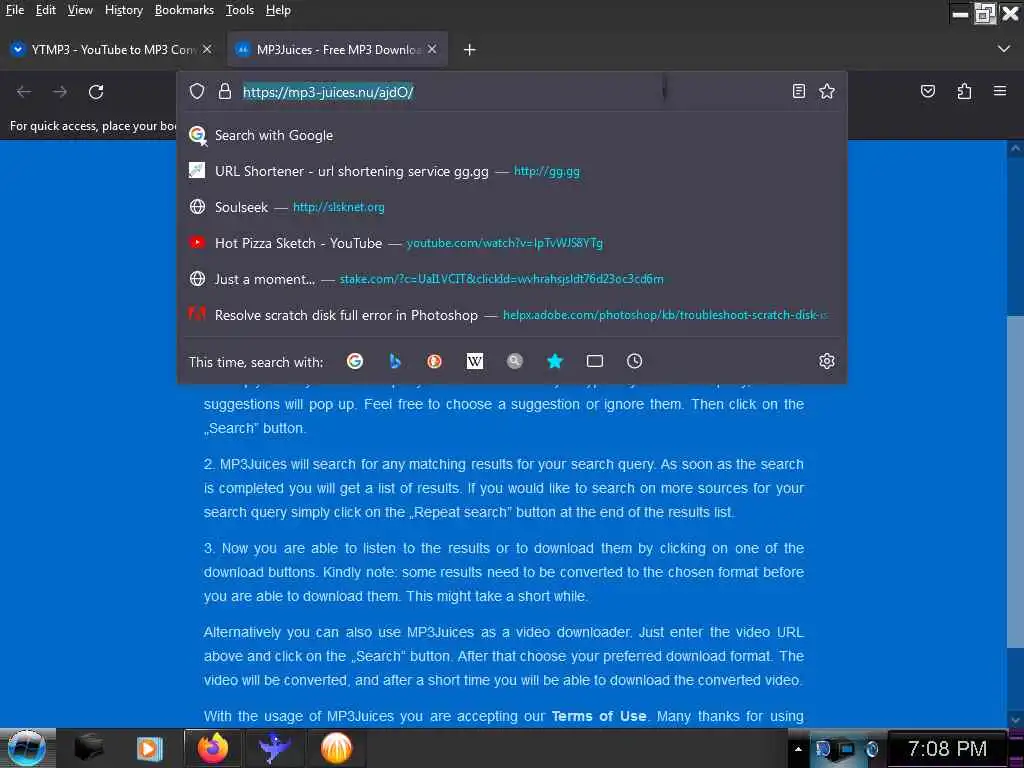Select Resolve scratch disk full error suggestion

click(512, 315)
